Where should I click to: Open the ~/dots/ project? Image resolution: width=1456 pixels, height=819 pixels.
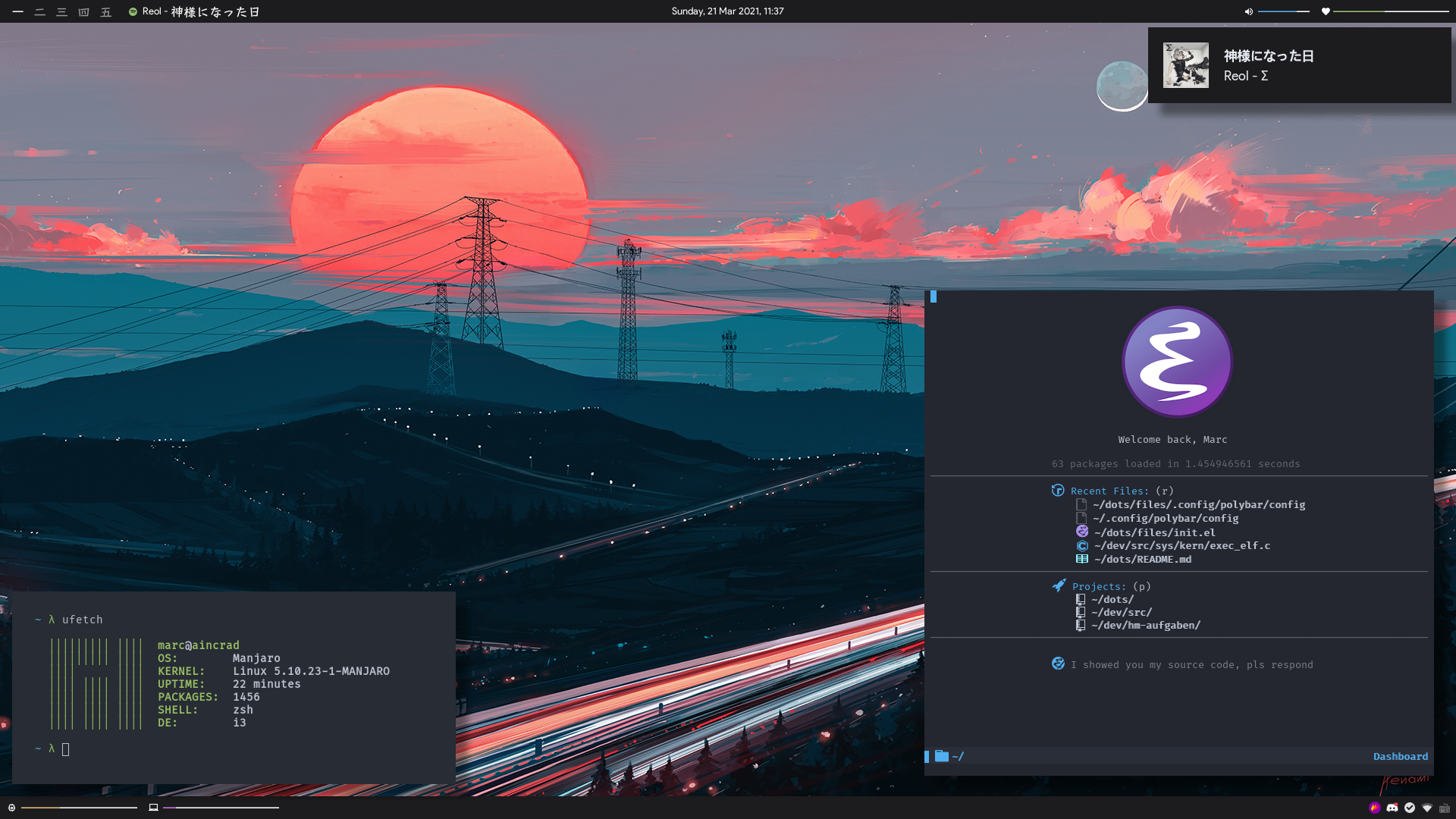(x=1112, y=600)
